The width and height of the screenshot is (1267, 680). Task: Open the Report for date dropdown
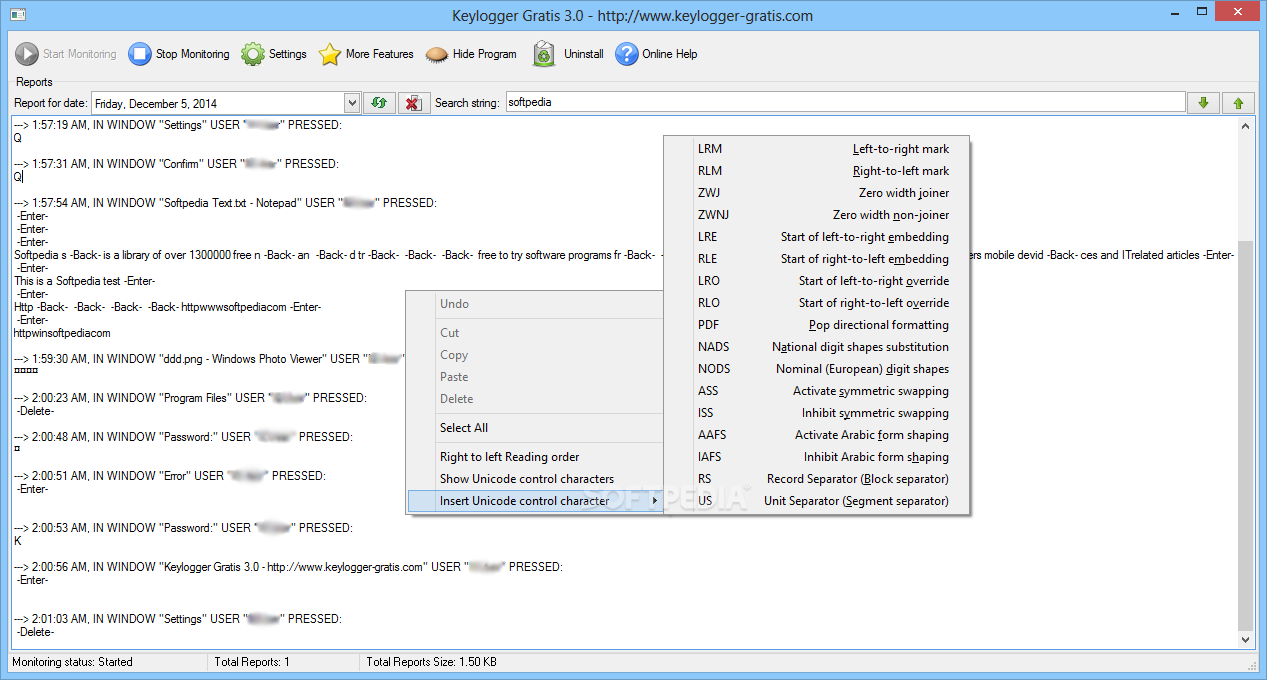click(352, 103)
